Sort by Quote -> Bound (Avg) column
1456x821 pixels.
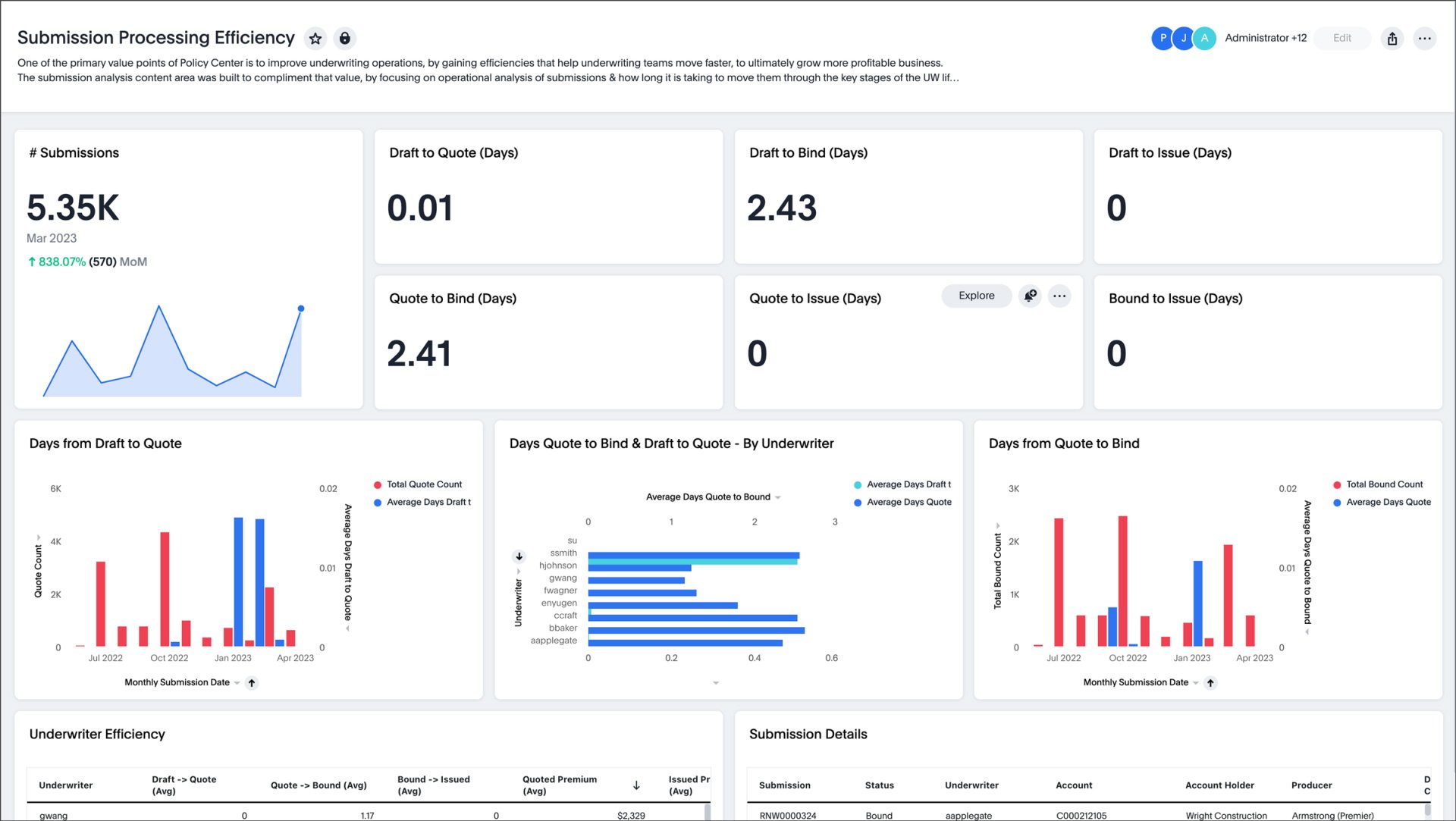tap(318, 785)
